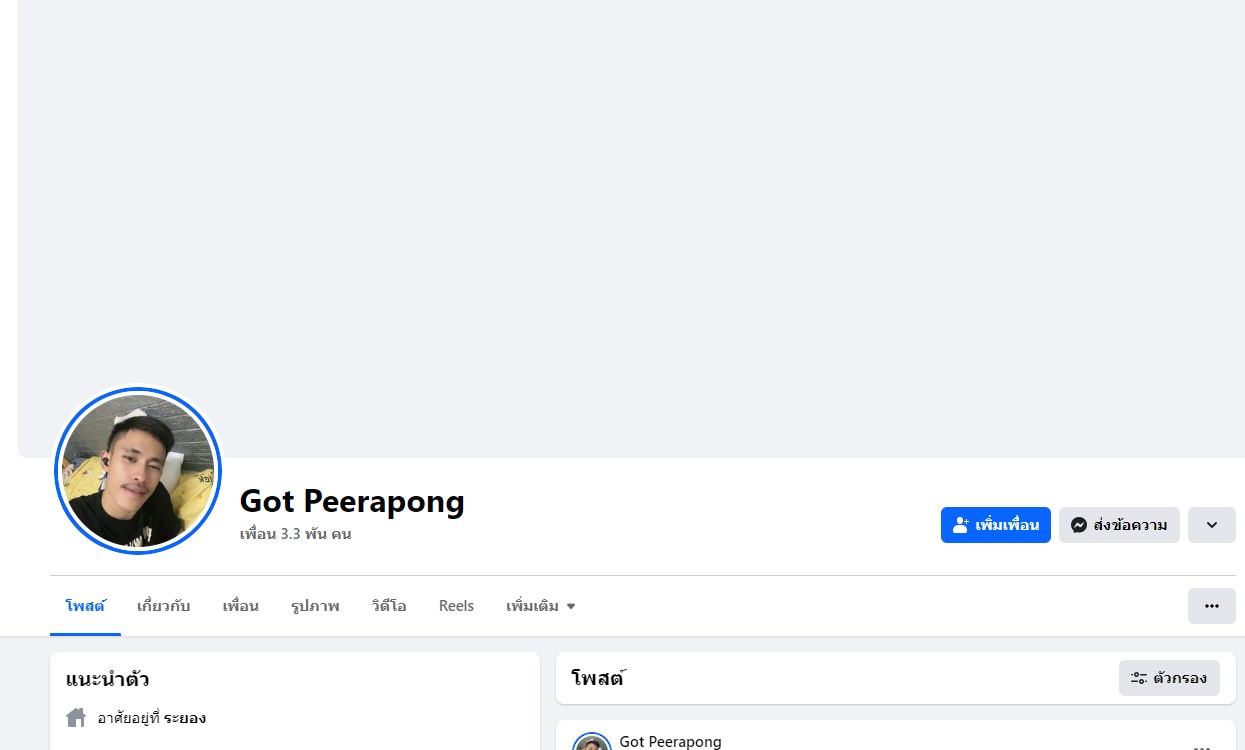The width and height of the screenshot is (1245, 750).
Task: Open the รูปภาพ (Photos) tab
Action: point(315,606)
